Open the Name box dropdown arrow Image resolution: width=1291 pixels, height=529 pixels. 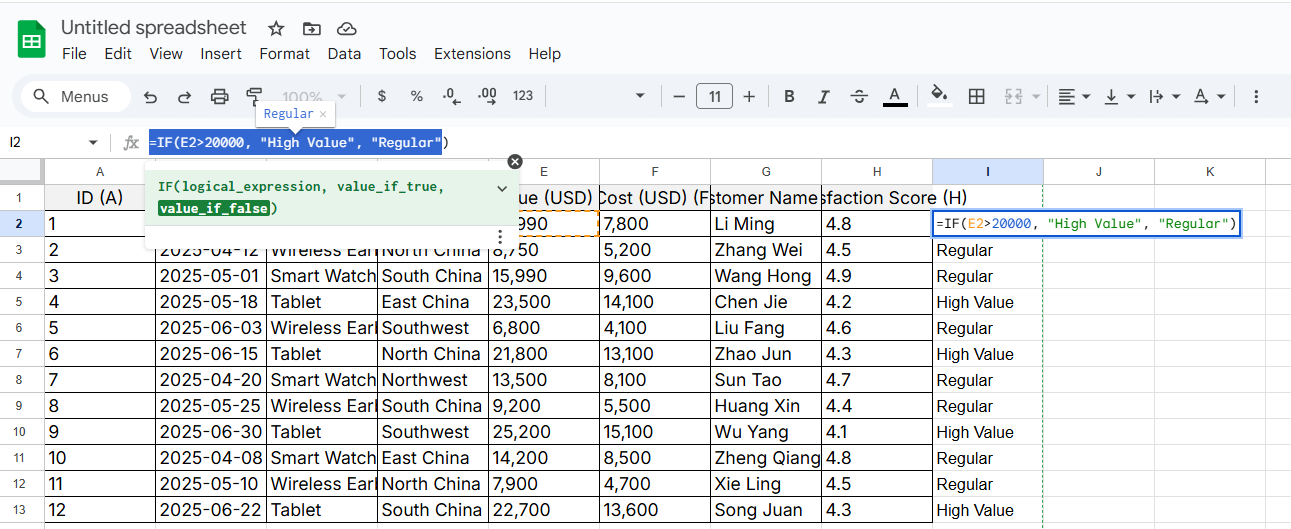tap(93, 143)
